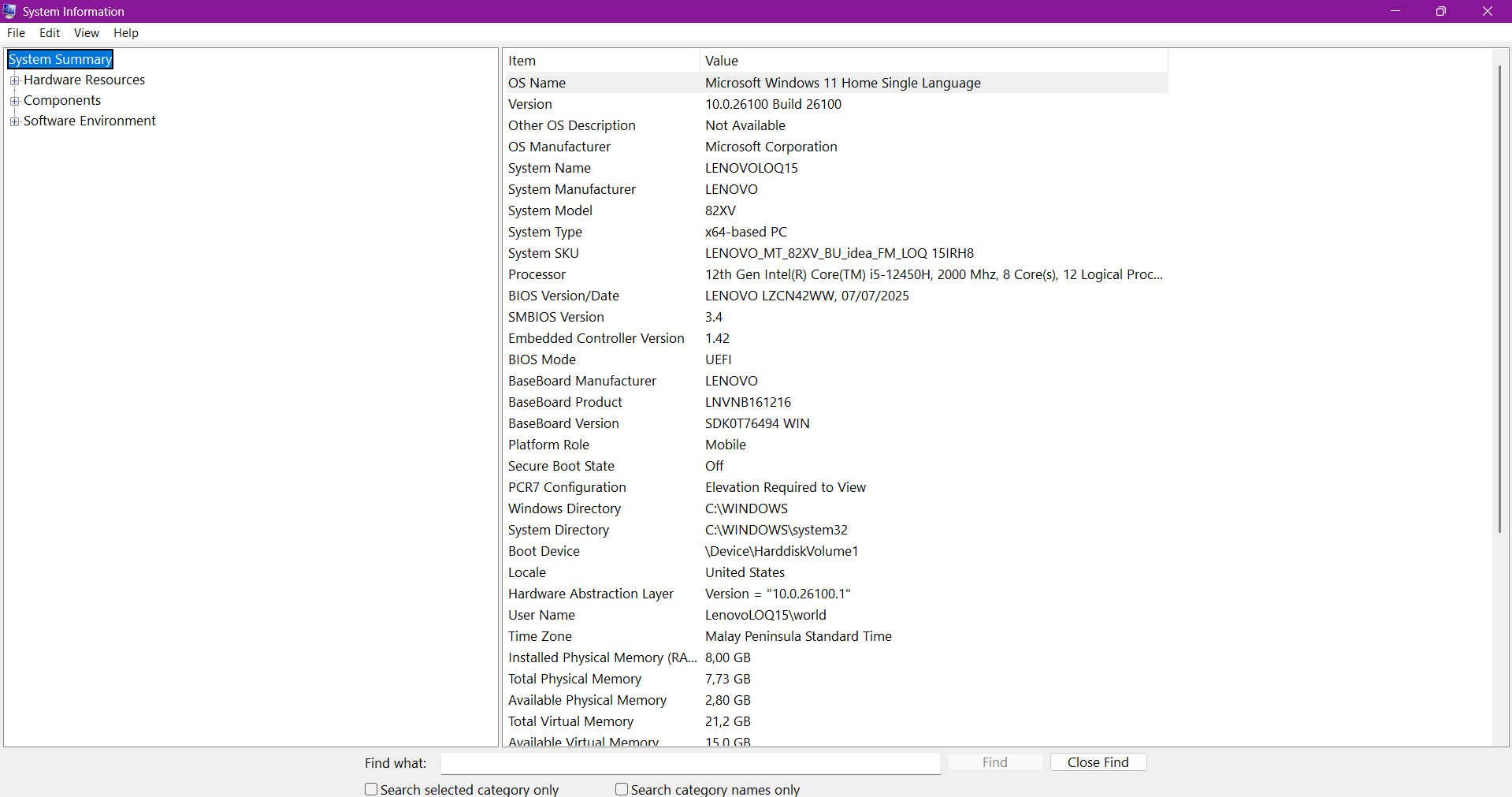Select the Version row item
The height and width of the screenshot is (797, 1512).
point(835,104)
